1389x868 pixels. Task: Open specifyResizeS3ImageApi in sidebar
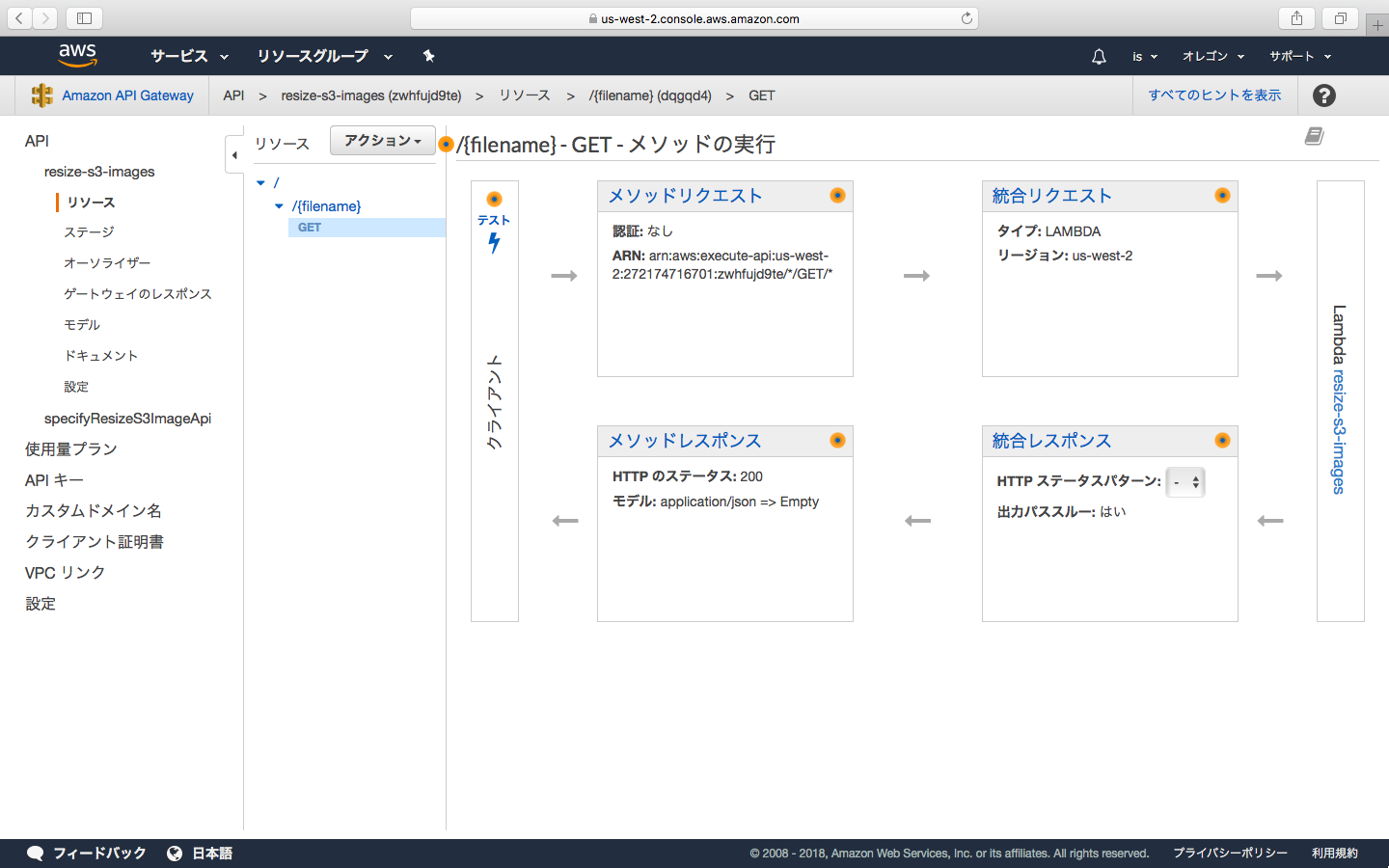(127, 419)
